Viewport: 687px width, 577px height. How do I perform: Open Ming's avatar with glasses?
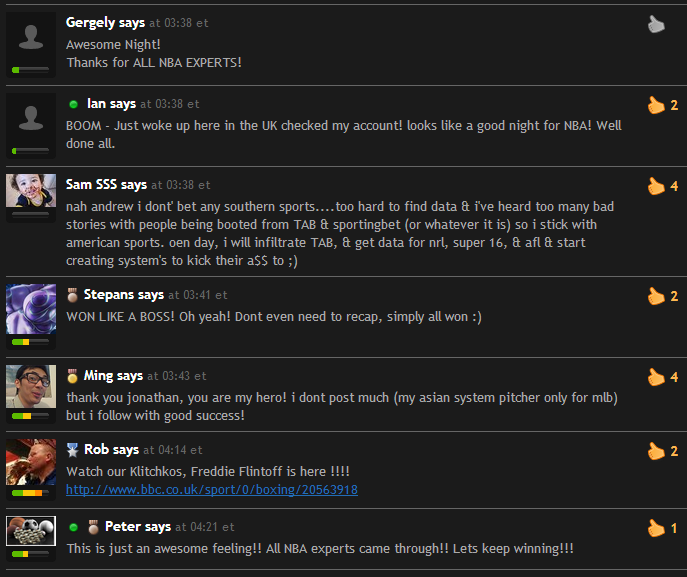(x=31, y=387)
